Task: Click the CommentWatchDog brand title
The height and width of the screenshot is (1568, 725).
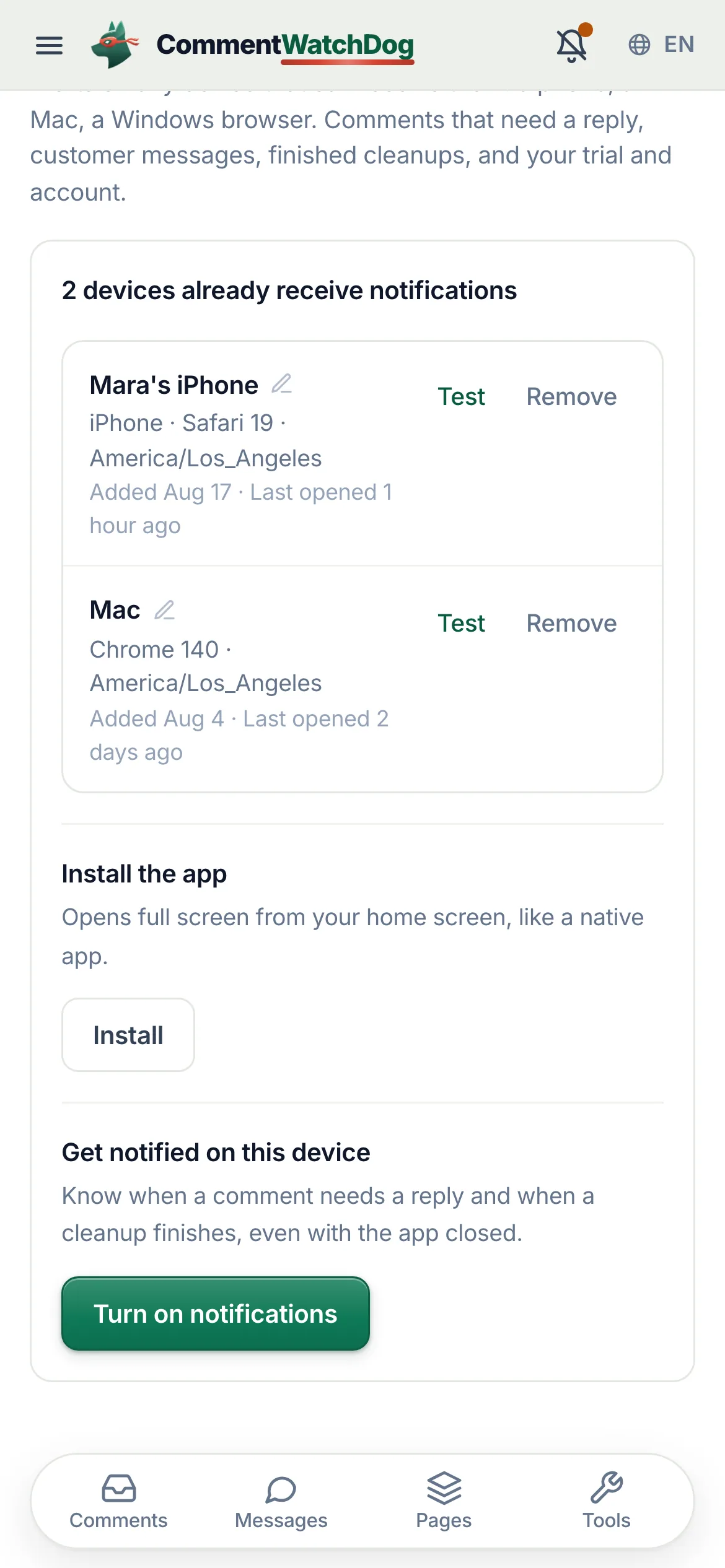Action: click(285, 45)
